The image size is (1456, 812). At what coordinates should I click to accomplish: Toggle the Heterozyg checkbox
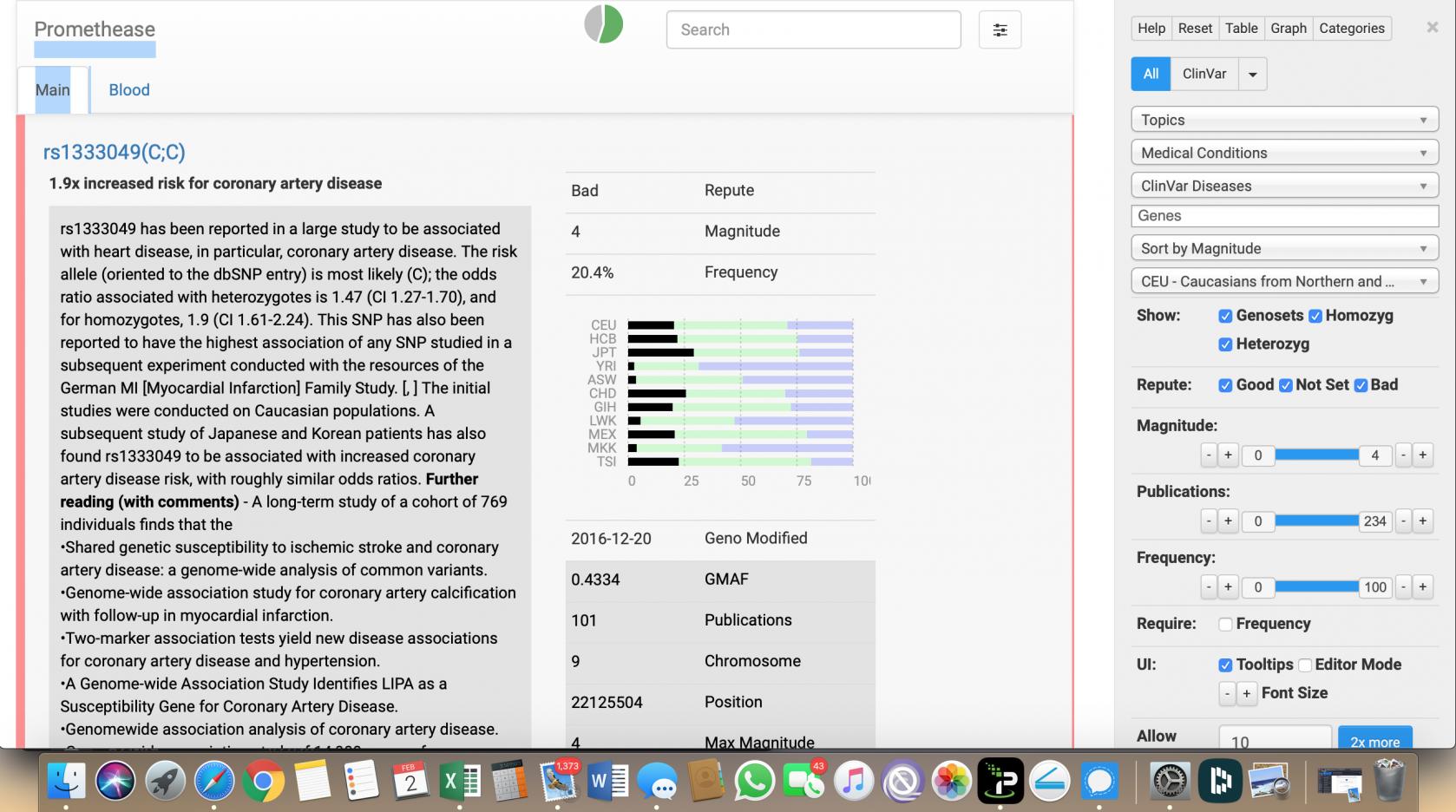1225,344
